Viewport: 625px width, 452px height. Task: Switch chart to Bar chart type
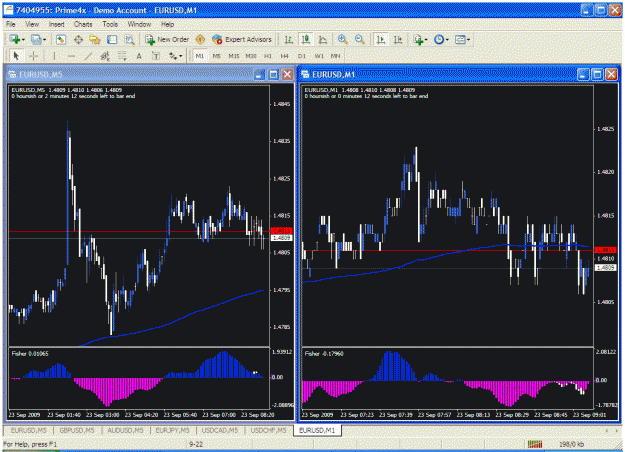point(289,39)
